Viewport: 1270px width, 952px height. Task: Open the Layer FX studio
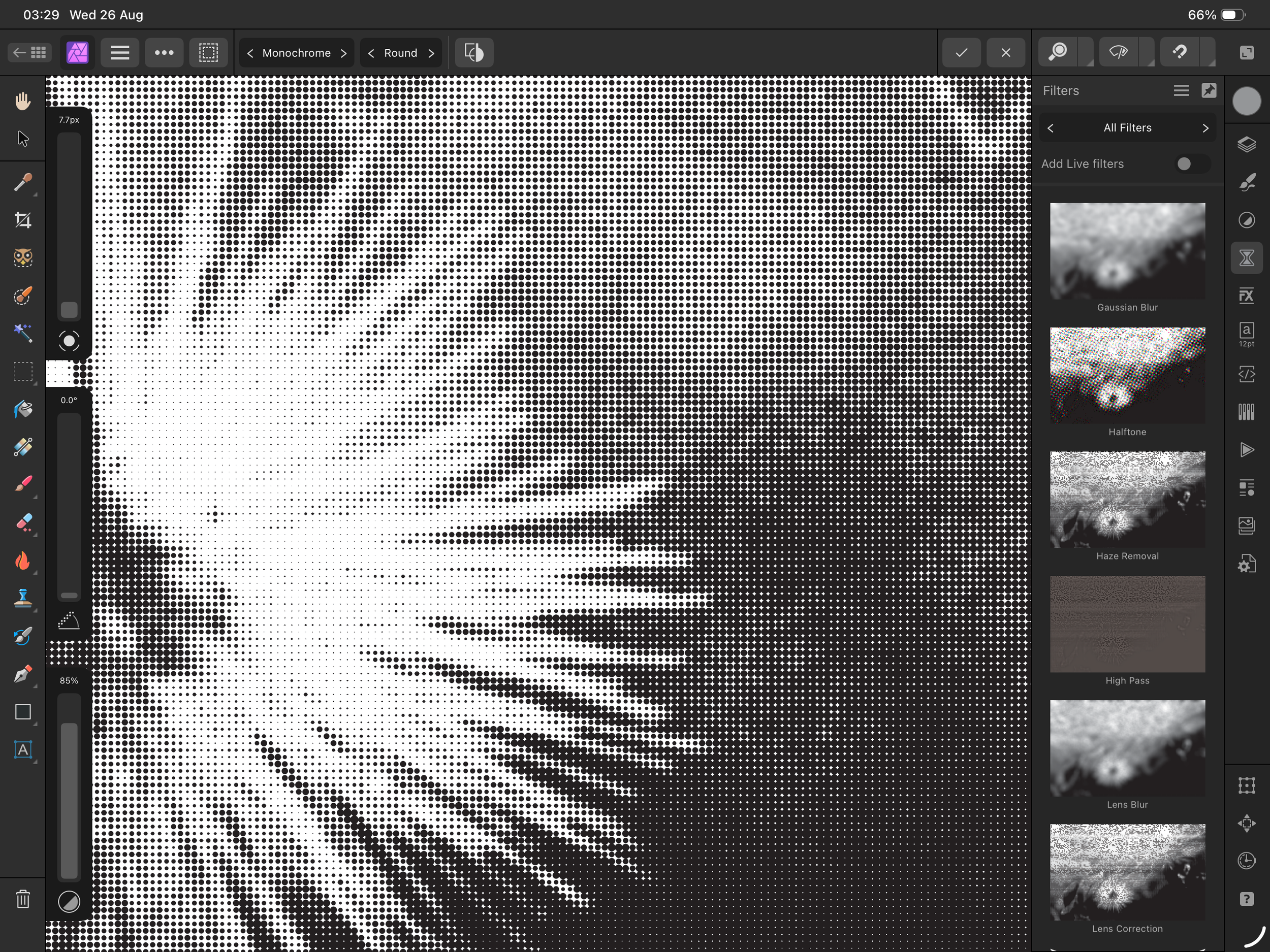(x=1247, y=296)
